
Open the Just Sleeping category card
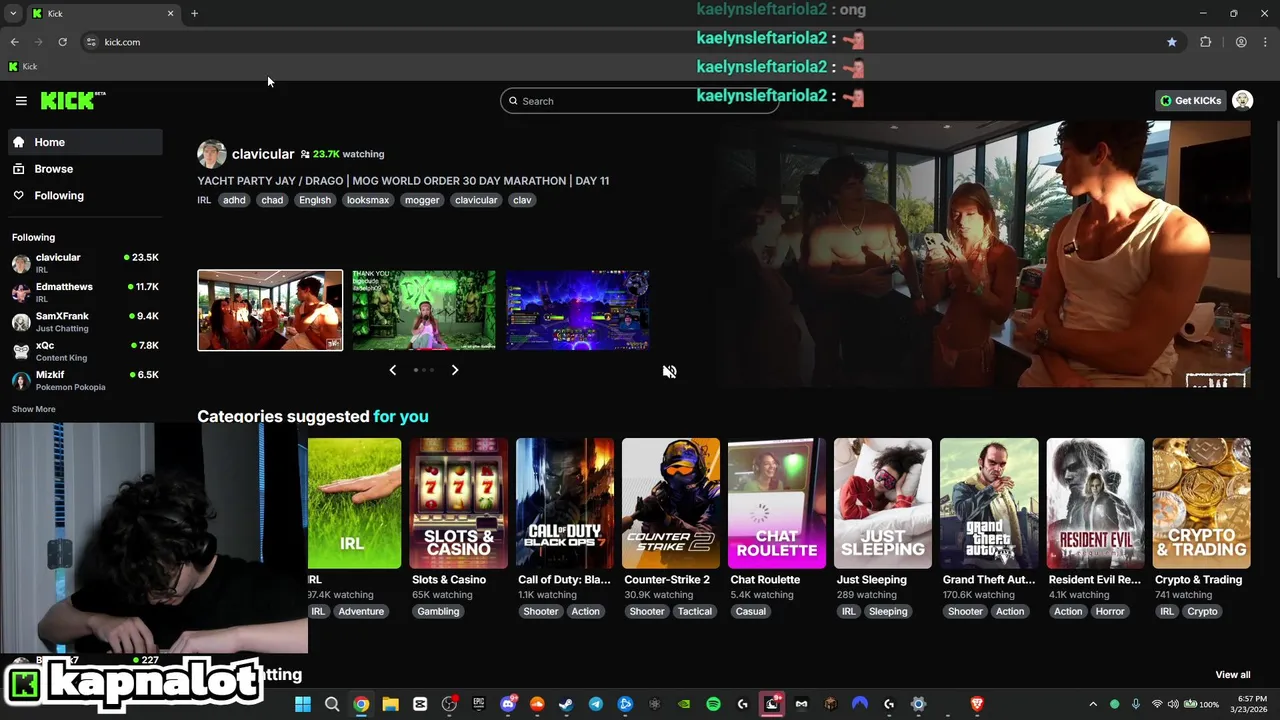tap(882, 503)
